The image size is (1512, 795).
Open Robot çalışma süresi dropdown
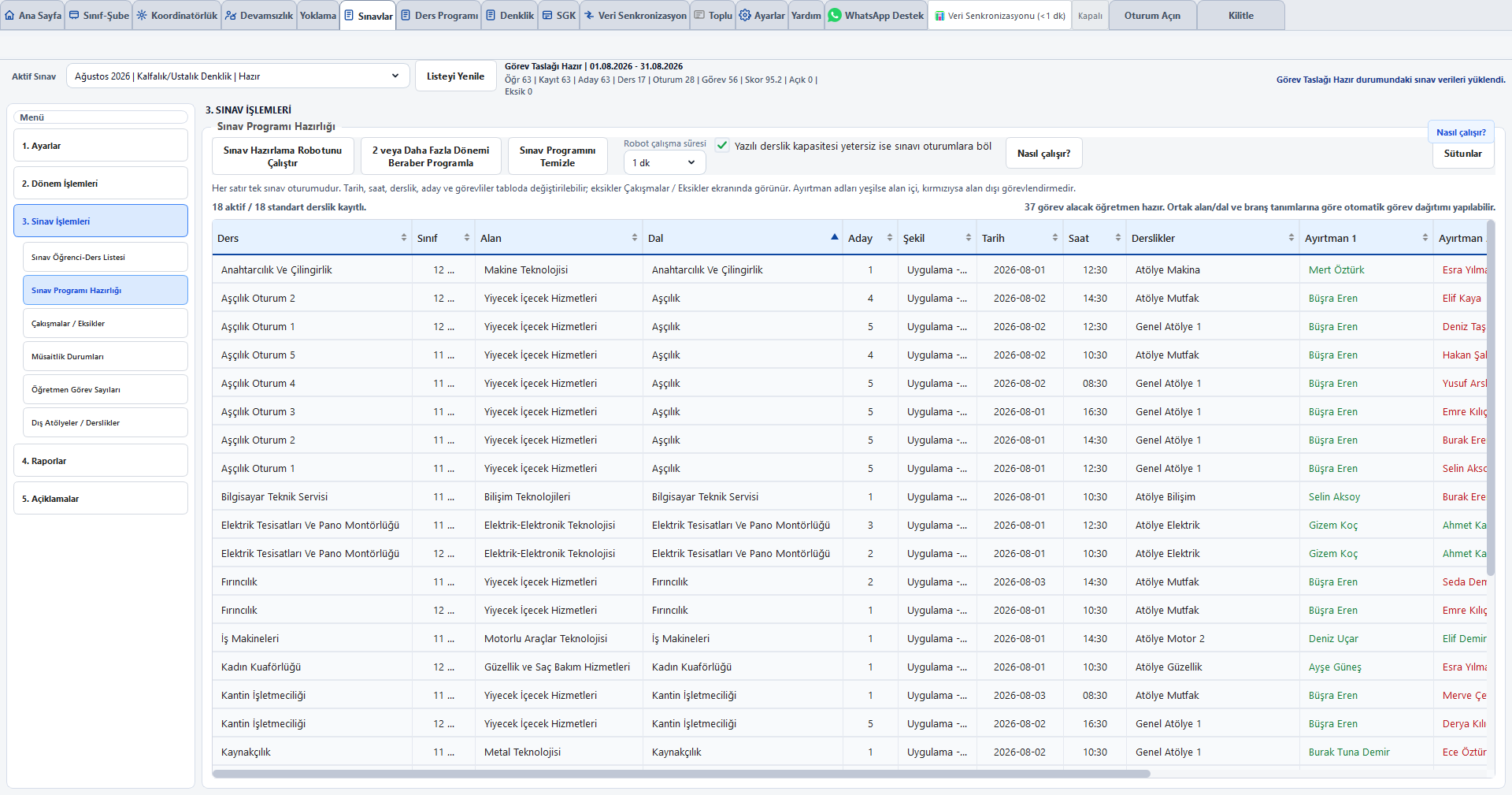tap(665, 162)
